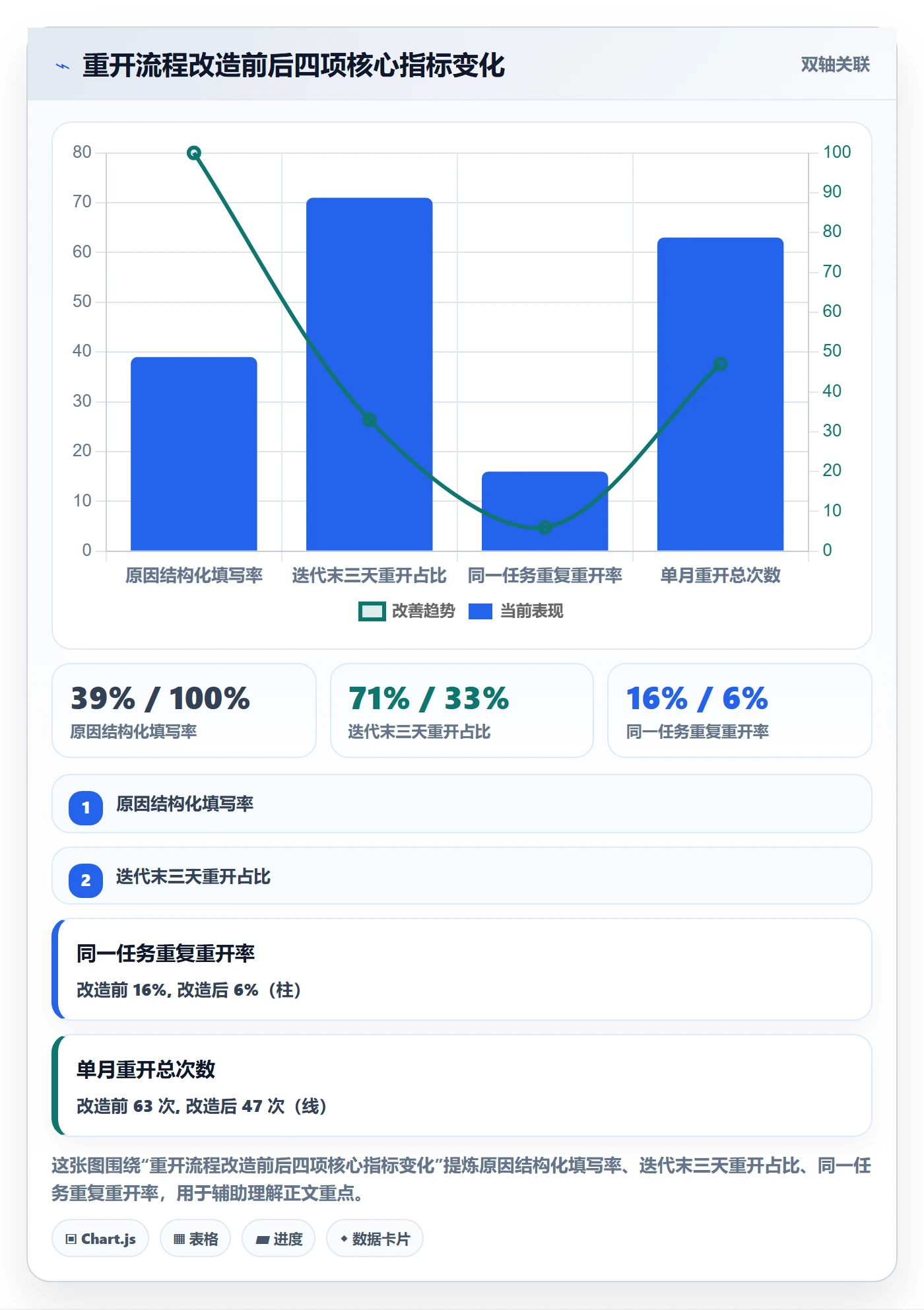This screenshot has height=1310, width=924.
Task: Click the diamond icon in 数据卡片 tag
Action: (x=344, y=1239)
